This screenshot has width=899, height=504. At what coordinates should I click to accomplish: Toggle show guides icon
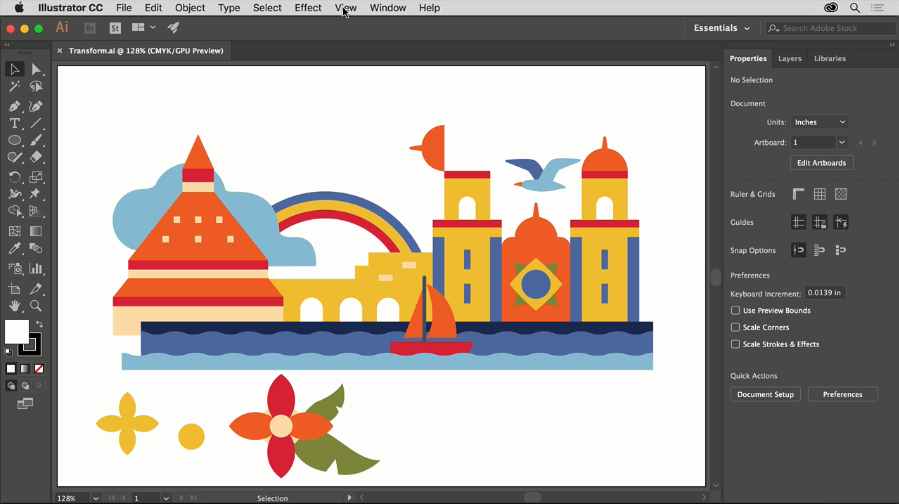click(798, 222)
